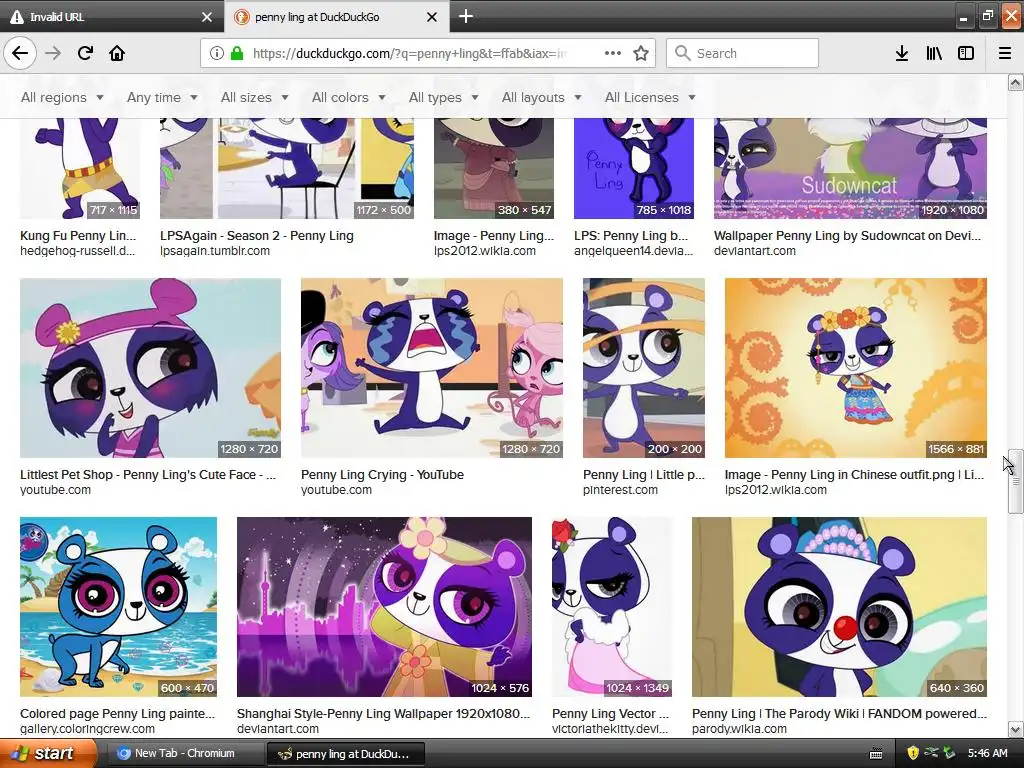Expand the All types filter
Viewport: 1024px width, 768px height.
443,97
